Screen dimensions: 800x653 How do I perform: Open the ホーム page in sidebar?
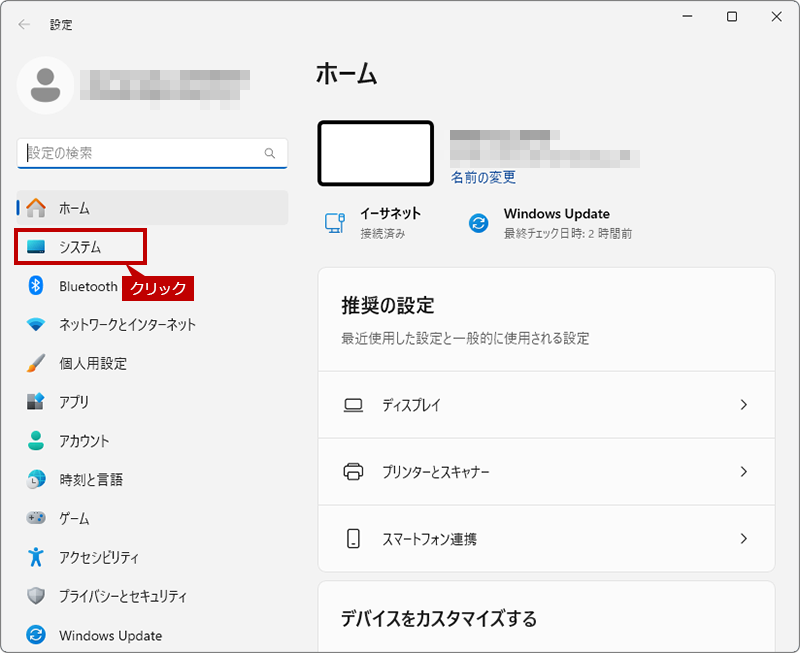(x=153, y=208)
